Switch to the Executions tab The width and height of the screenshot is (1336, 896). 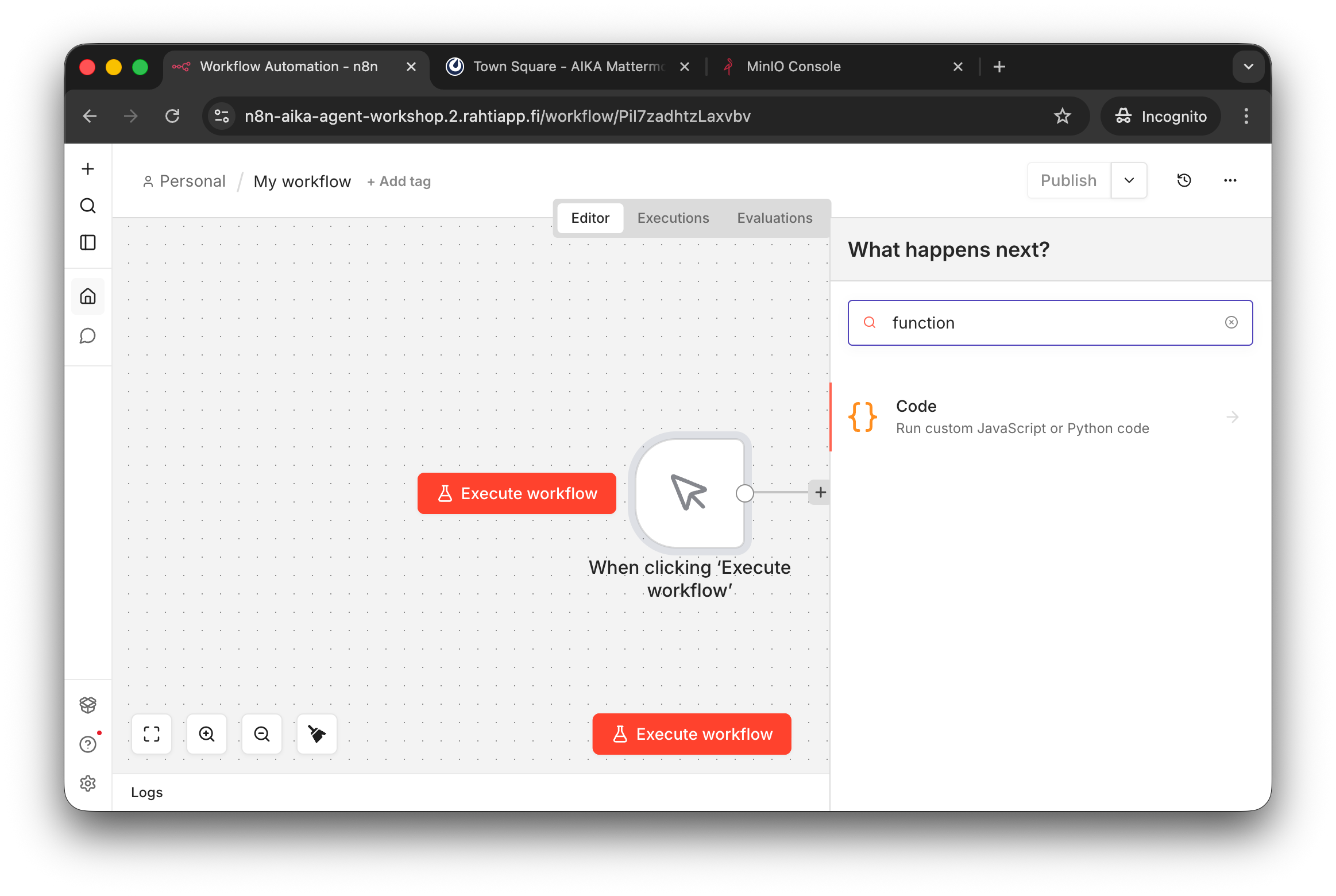(x=673, y=218)
